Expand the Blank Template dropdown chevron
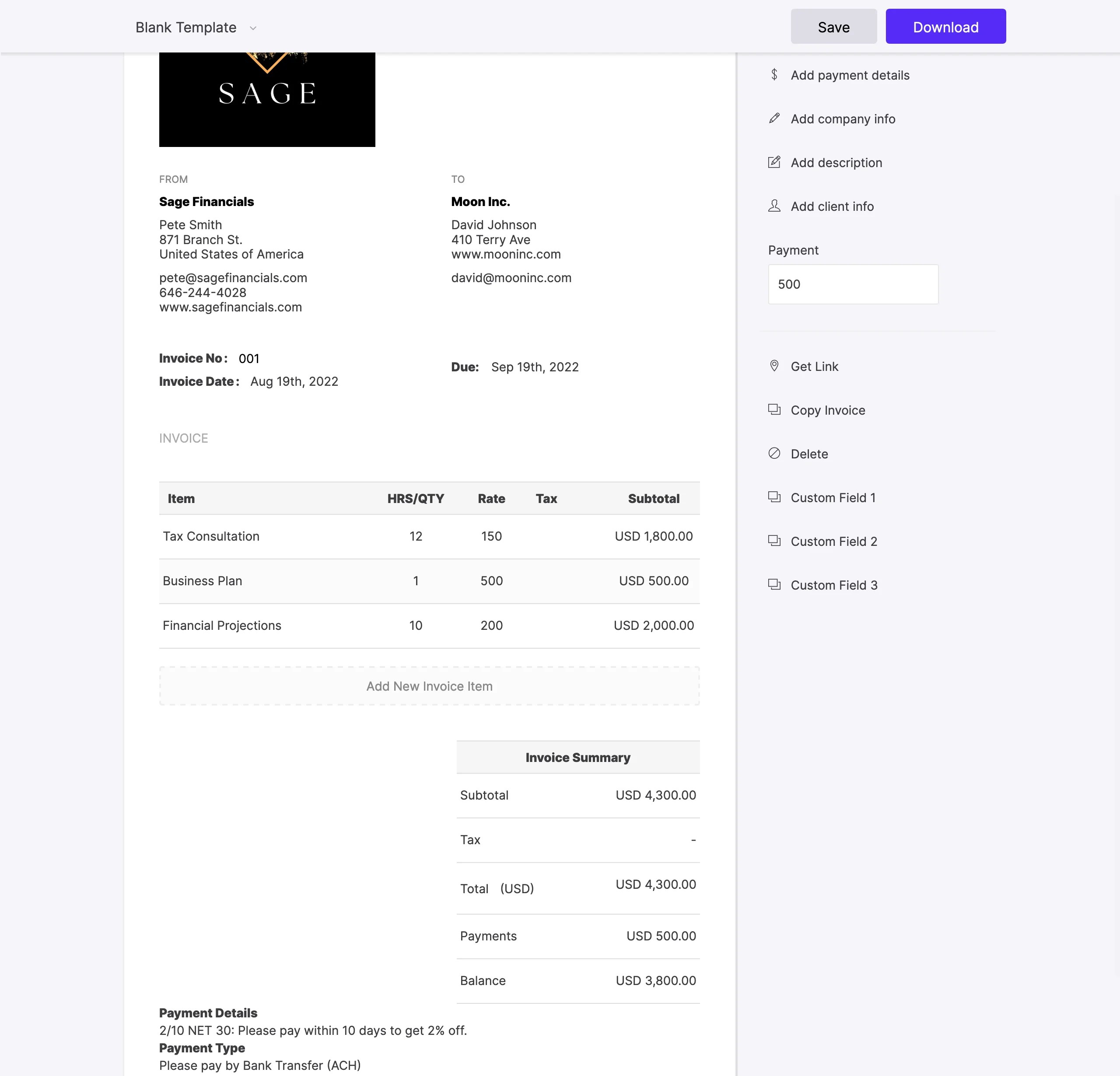 click(x=253, y=28)
